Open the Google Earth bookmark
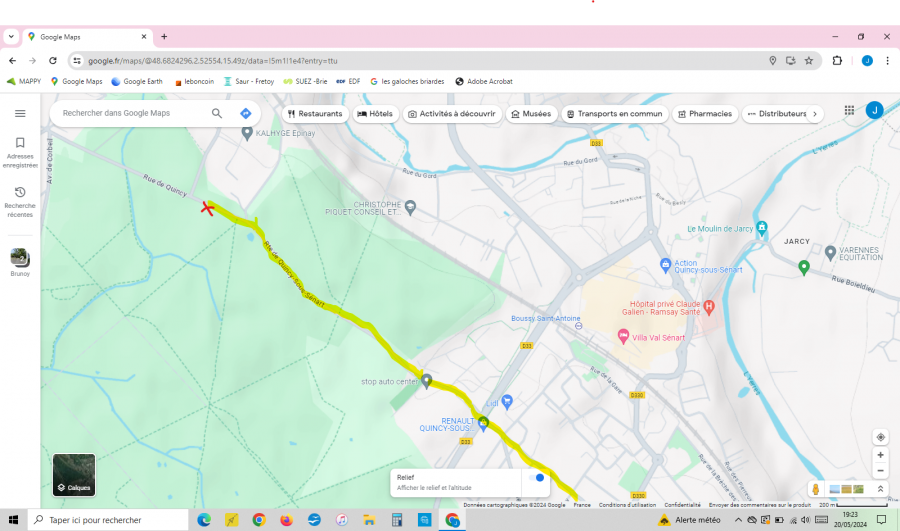900x531 pixels. [x=137, y=82]
